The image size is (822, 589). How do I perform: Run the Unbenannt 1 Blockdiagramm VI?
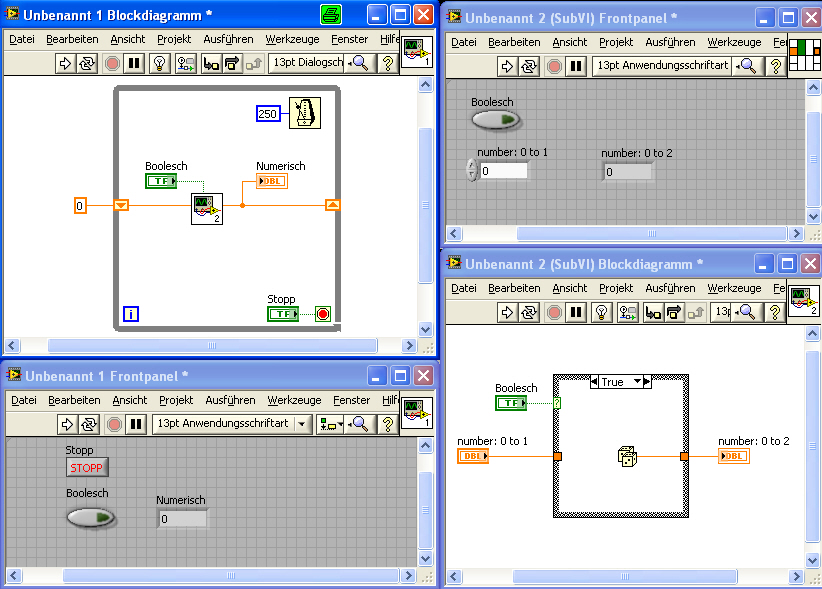coord(65,63)
